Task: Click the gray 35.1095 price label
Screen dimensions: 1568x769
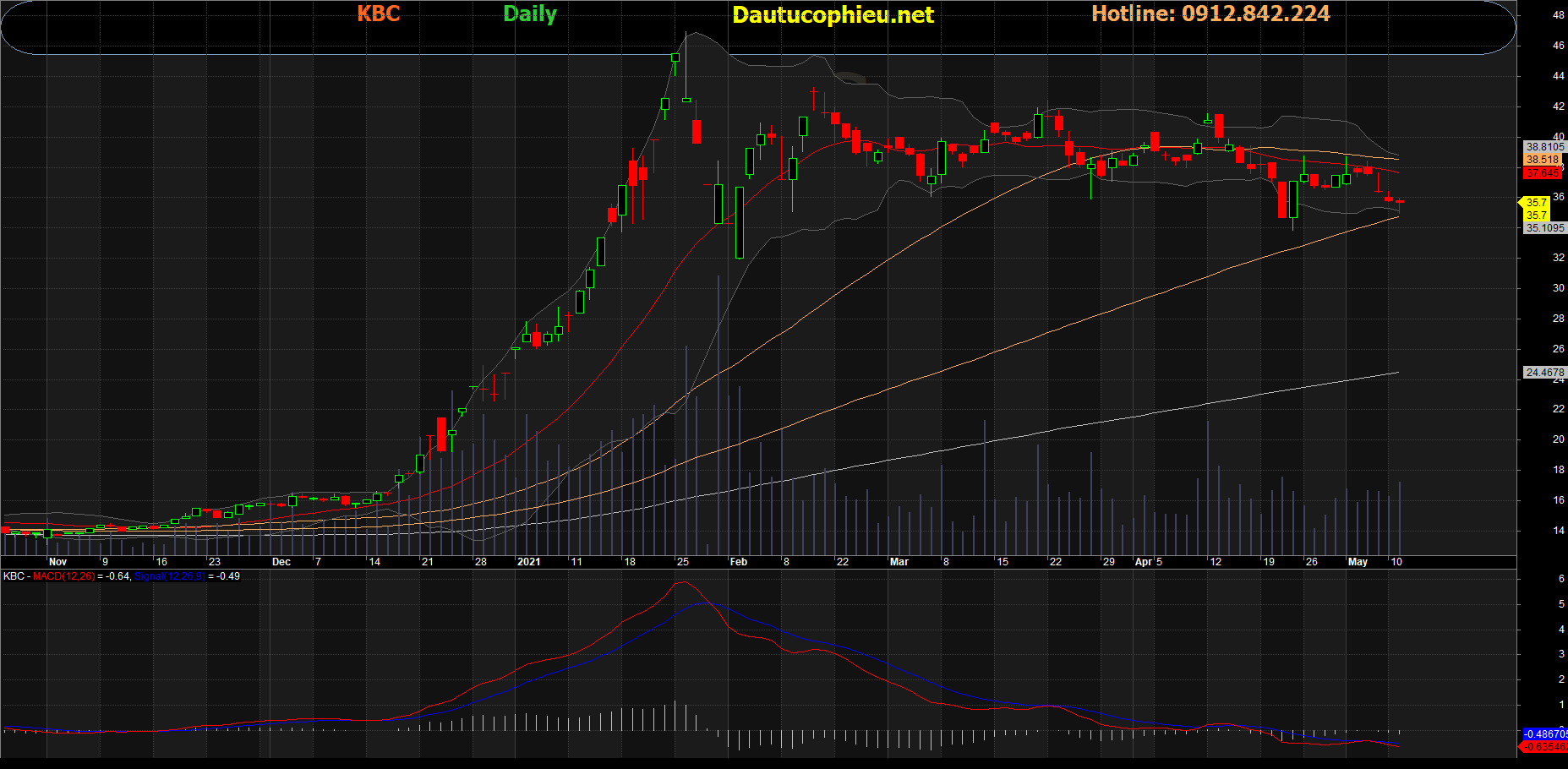Action: tap(1543, 228)
